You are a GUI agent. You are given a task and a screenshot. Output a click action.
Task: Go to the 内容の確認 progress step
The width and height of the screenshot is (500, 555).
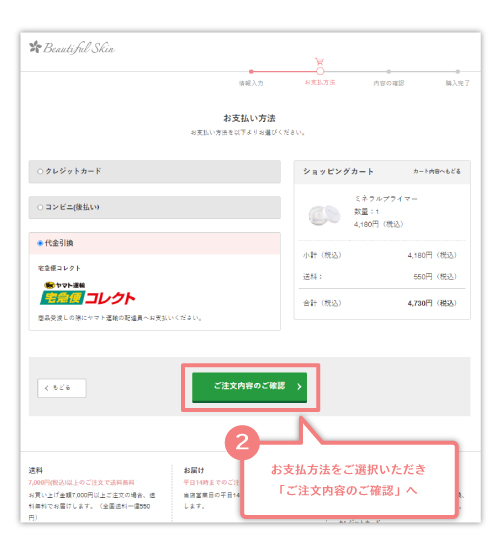click(x=389, y=83)
